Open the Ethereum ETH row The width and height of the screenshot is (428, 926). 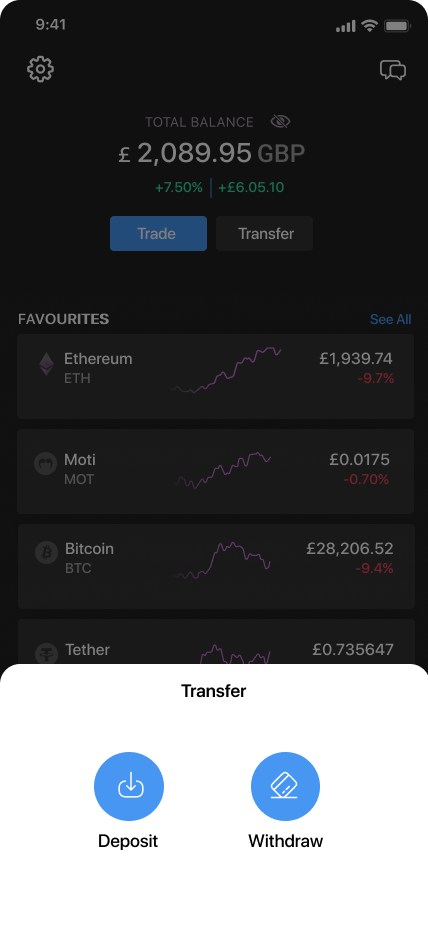215,376
